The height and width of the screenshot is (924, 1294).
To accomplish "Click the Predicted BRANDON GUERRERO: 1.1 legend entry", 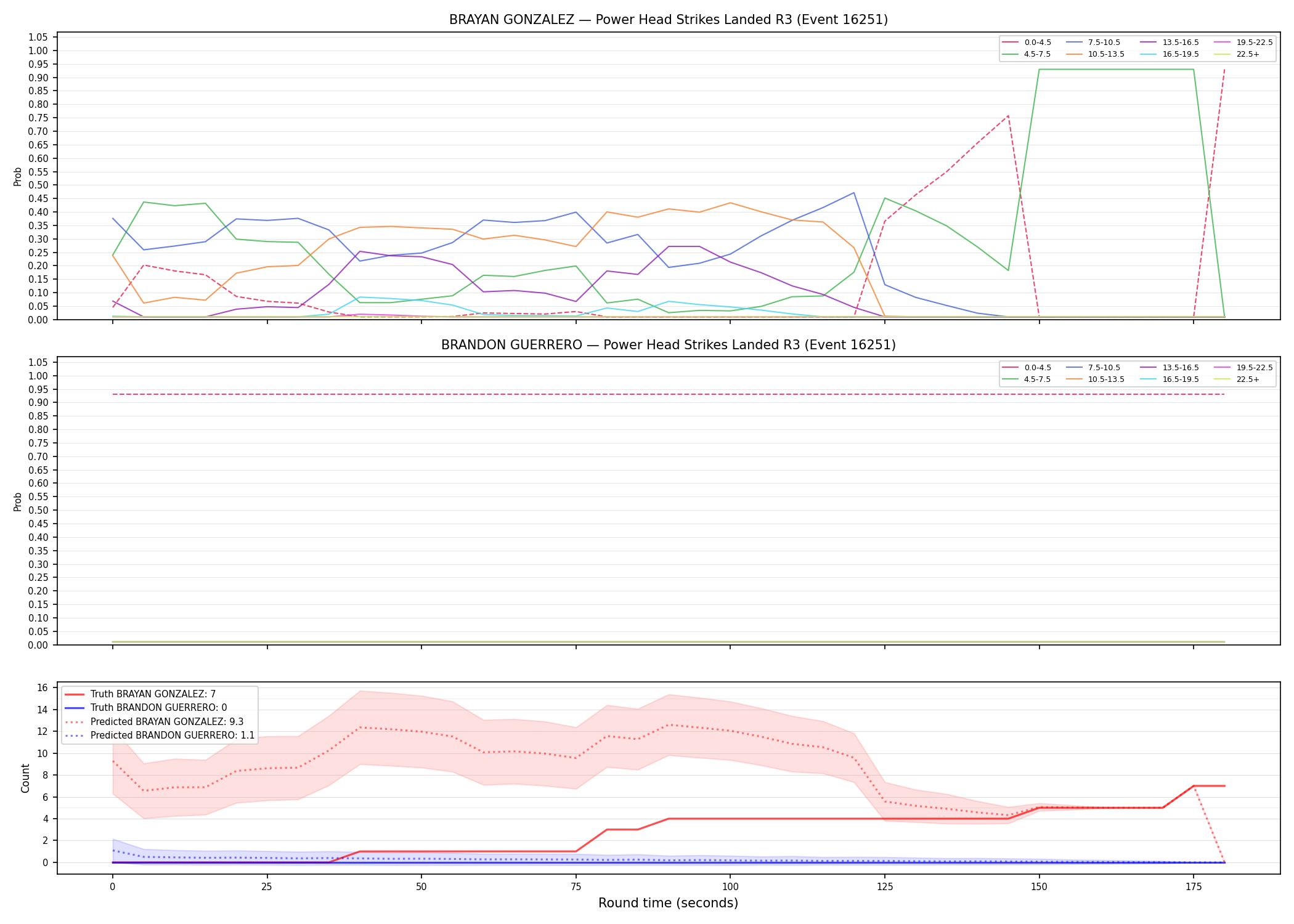I will [x=160, y=736].
